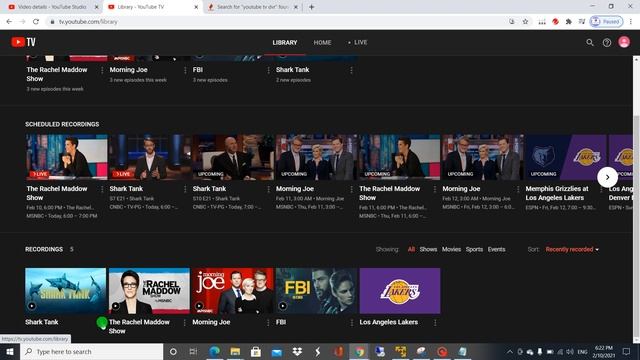Switch to the LIBRARY tab
This screenshot has width=640, height=360.
click(x=285, y=42)
